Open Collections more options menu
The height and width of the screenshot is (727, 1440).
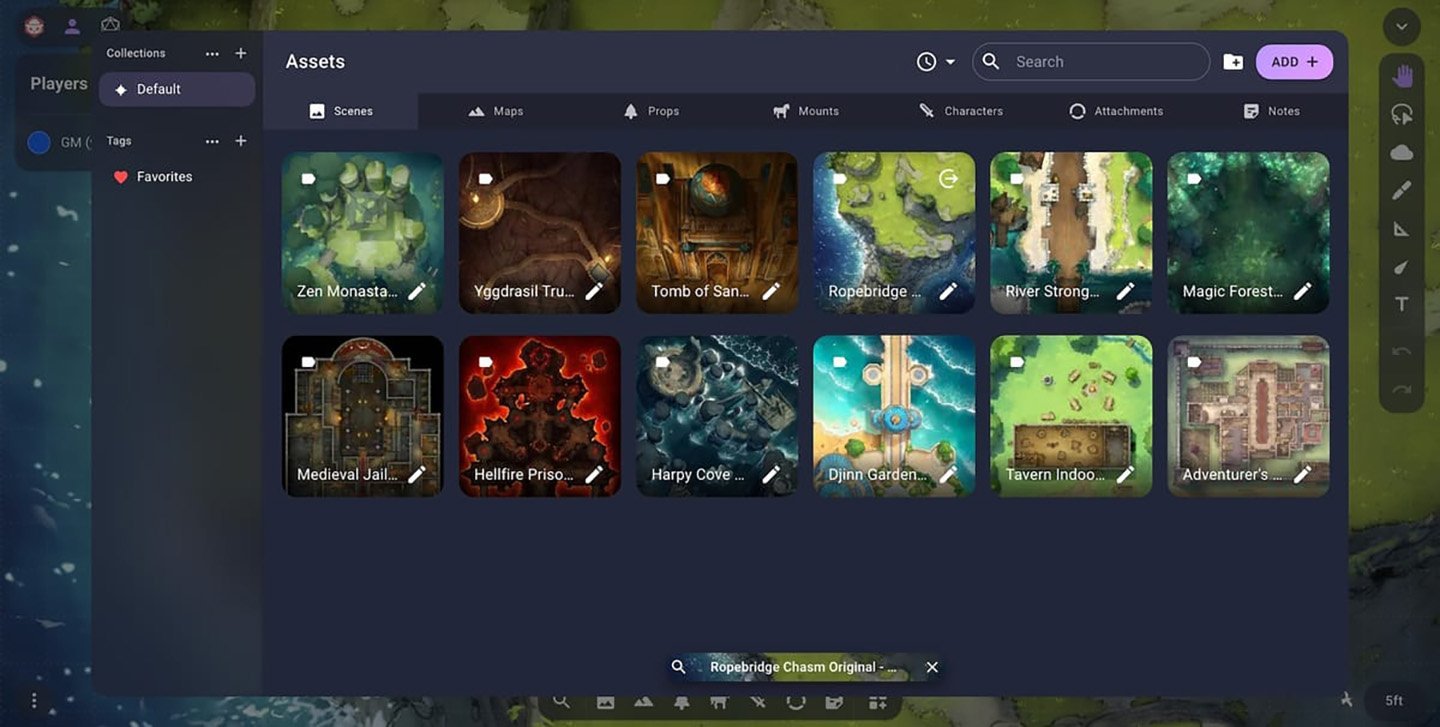pos(212,53)
